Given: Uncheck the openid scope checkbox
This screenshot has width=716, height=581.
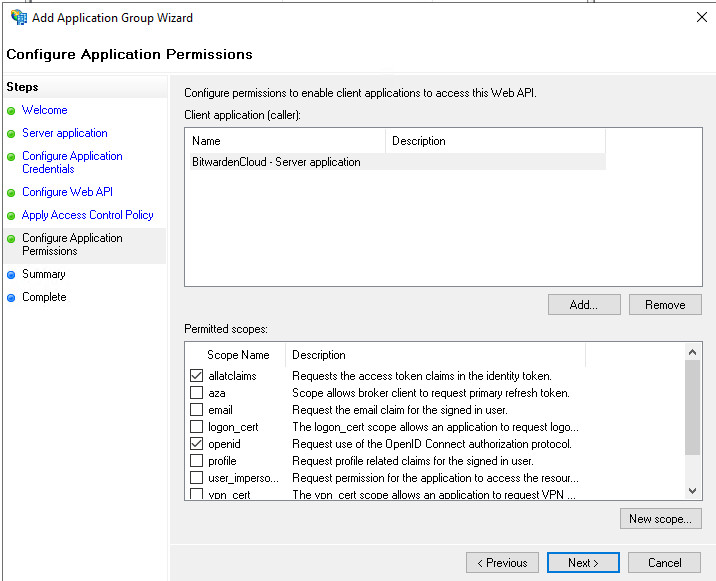Looking at the screenshot, I should (x=196, y=444).
